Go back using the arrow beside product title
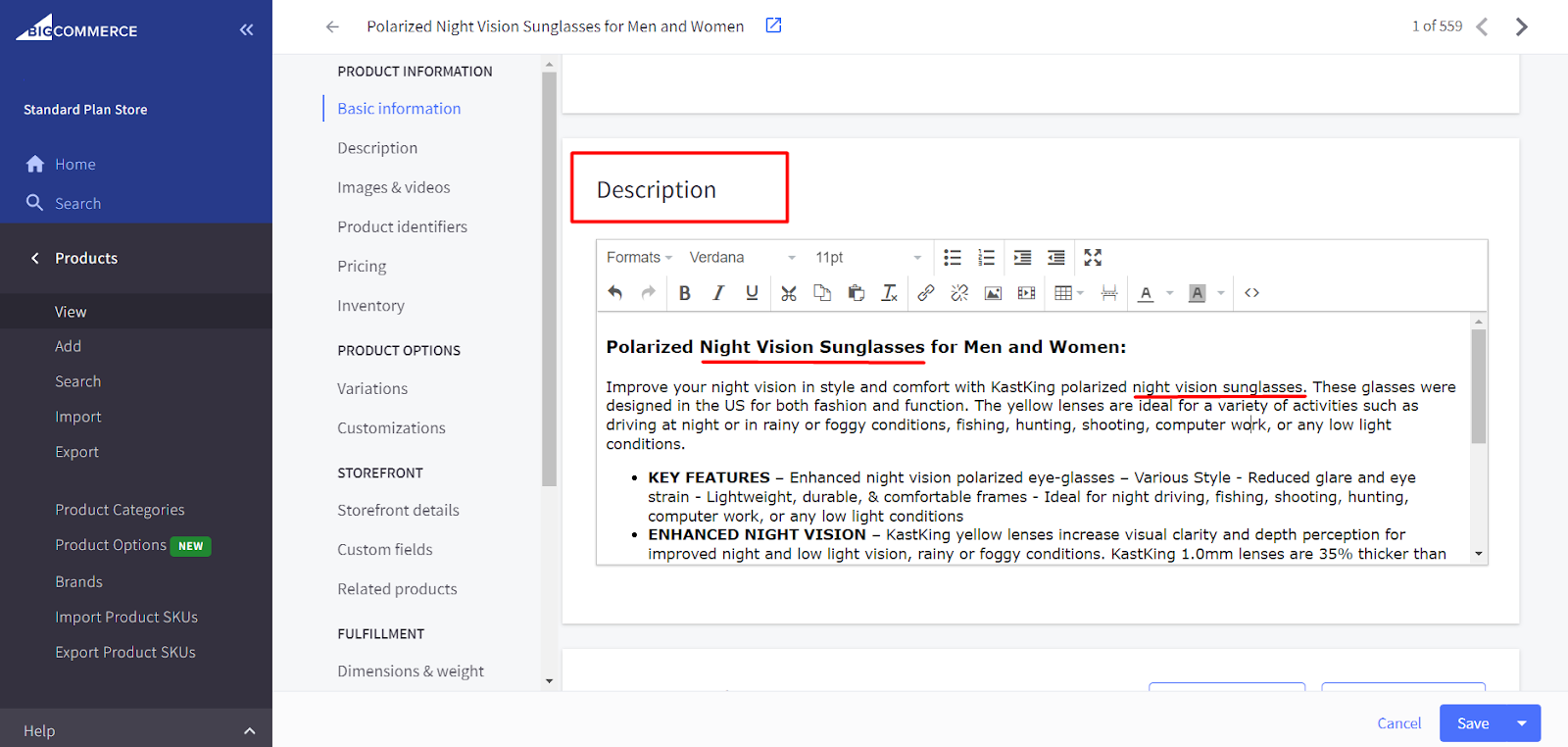This screenshot has height=747, width=1568. coord(332,26)
